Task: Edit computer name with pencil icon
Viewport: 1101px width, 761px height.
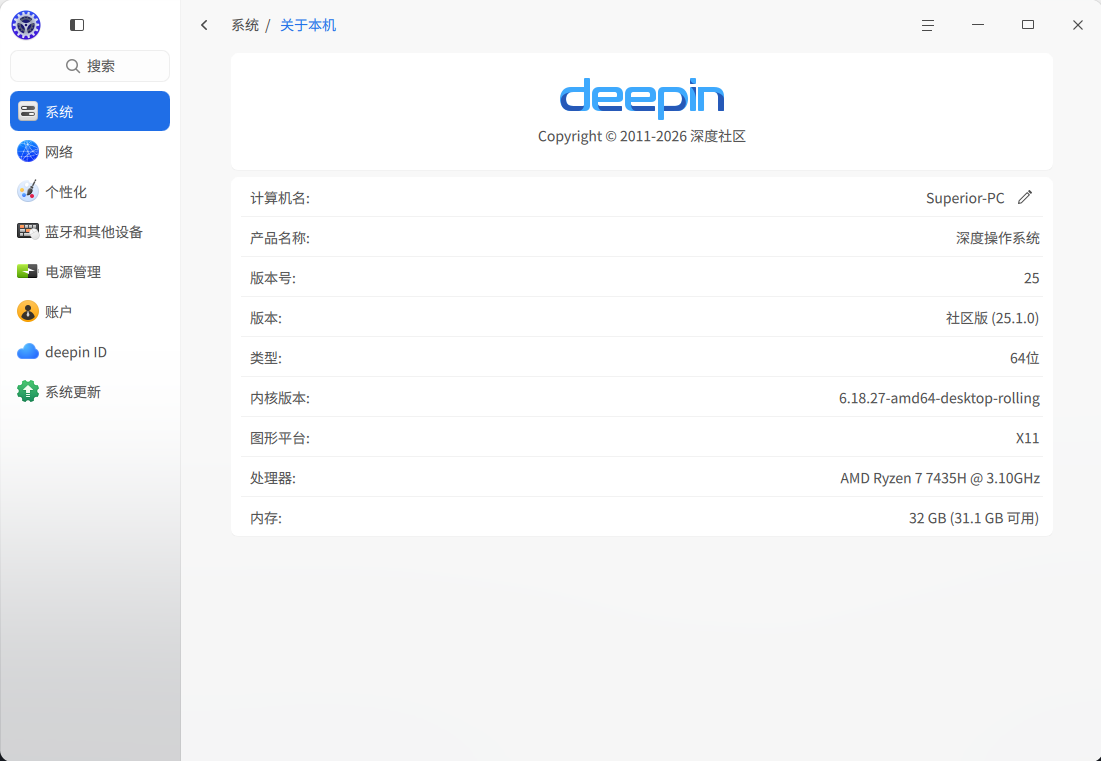Action: point(1025,197)
